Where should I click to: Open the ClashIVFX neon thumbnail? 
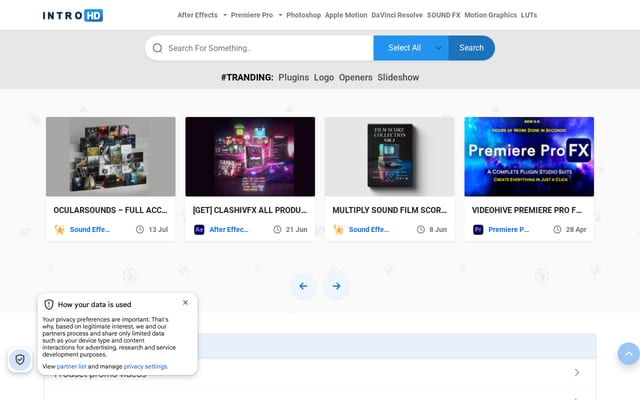click(250, 157)
